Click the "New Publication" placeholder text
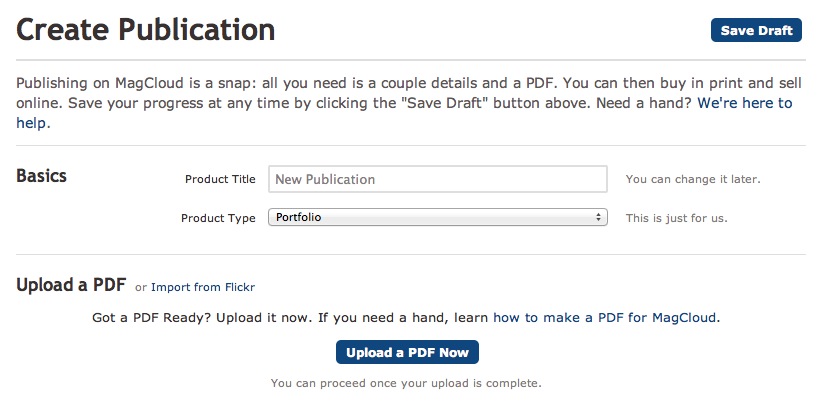The height and width of the screenshot is (412, 836). [x=326, y=180]
